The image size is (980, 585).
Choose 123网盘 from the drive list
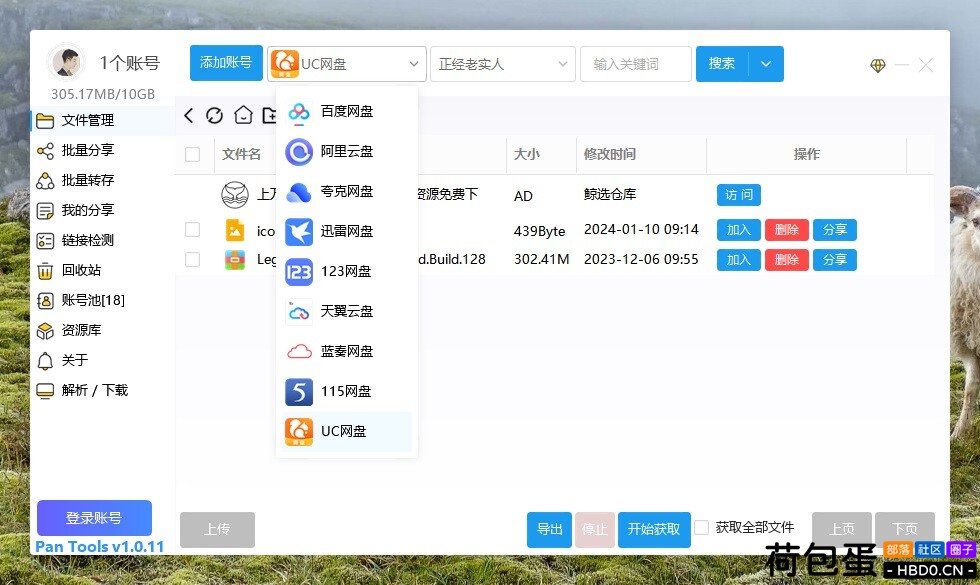coord(347,272)
